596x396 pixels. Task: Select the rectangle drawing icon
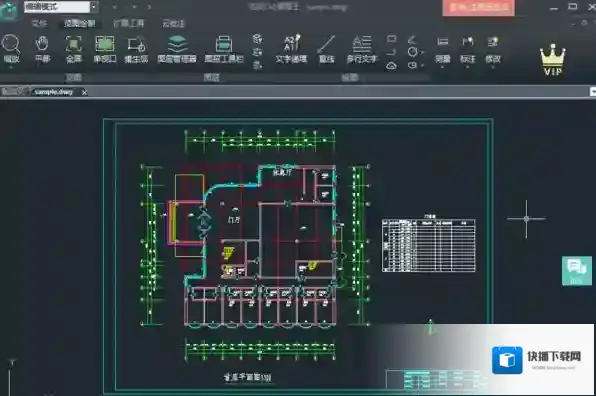(392, 38)
